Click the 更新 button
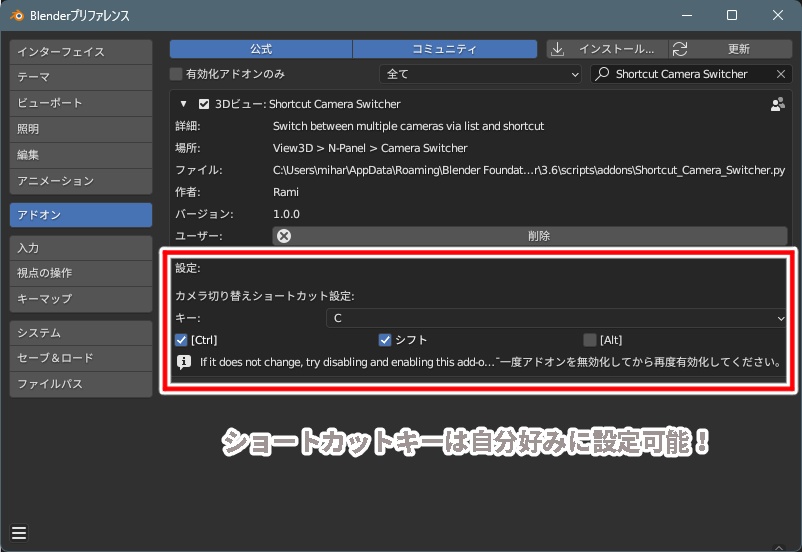The width and height of the screenshot is (802, 552). 731,49
